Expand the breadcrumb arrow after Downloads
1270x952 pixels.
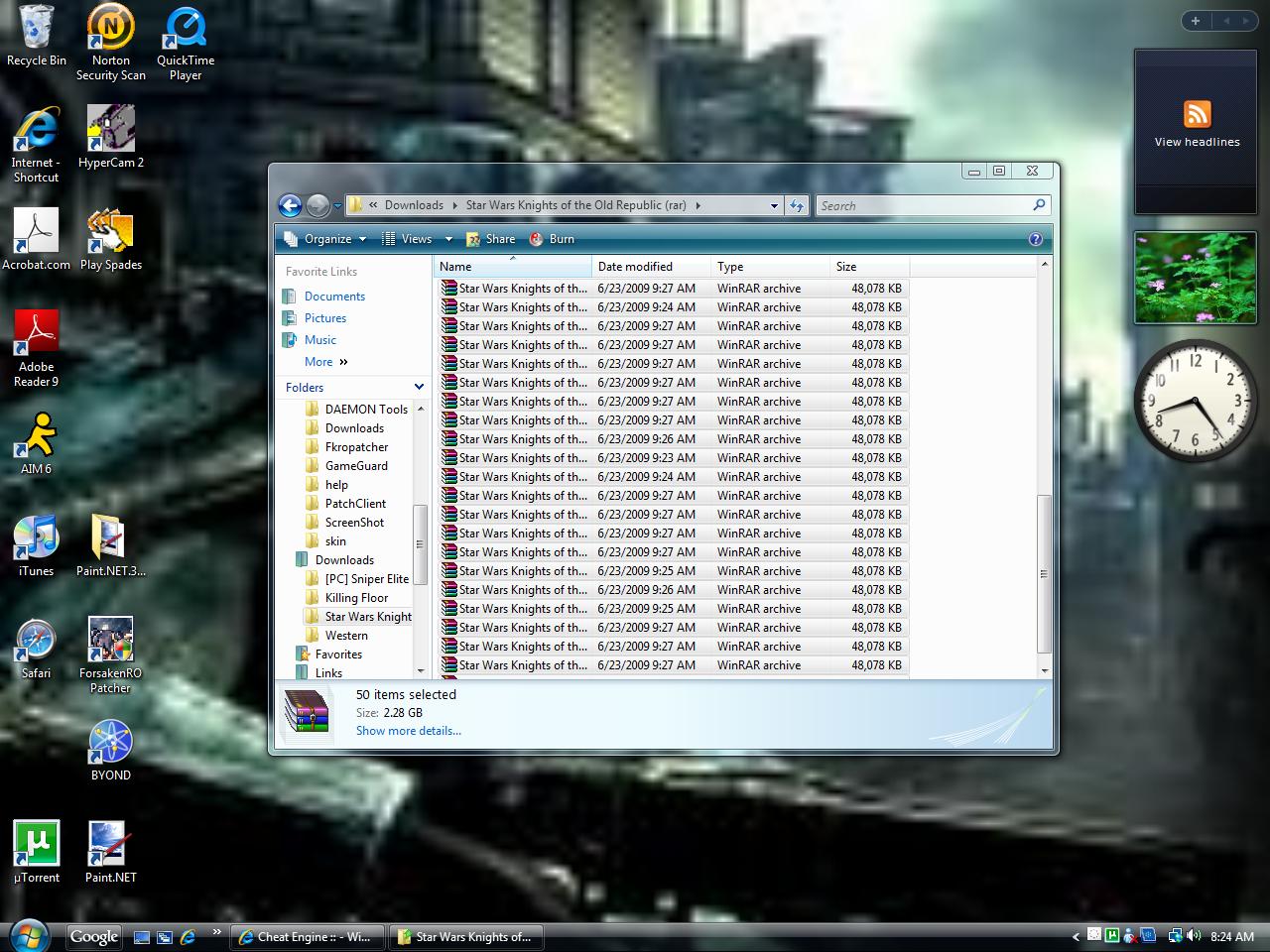455,205
